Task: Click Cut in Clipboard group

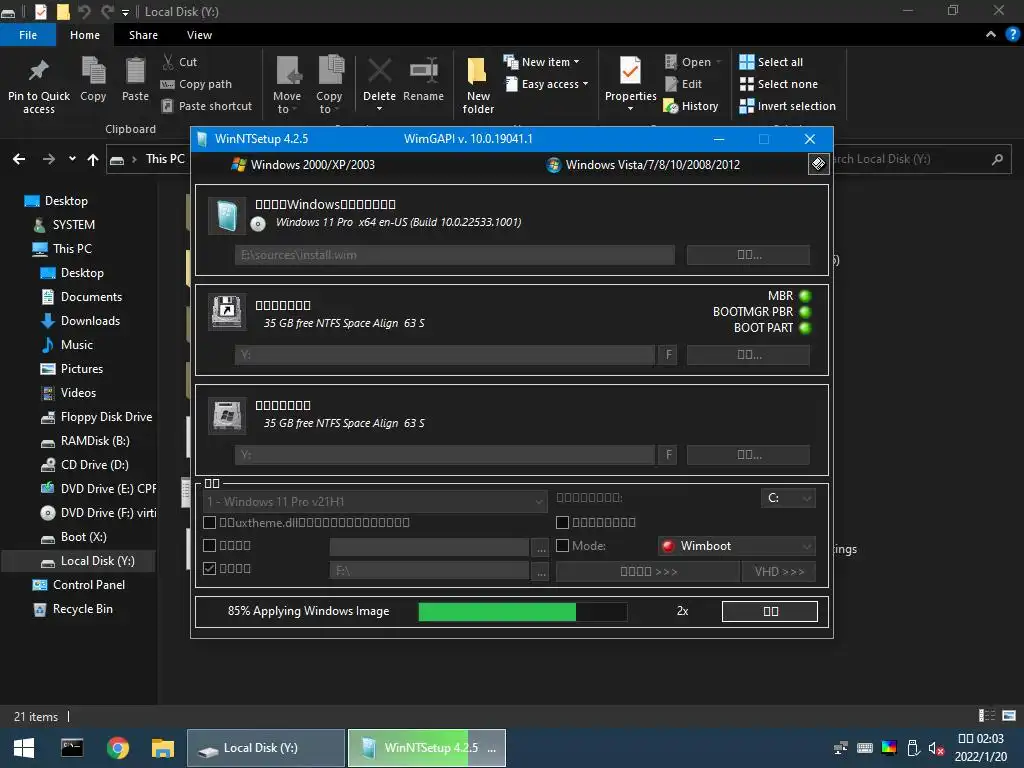Action: click(179, 62)
